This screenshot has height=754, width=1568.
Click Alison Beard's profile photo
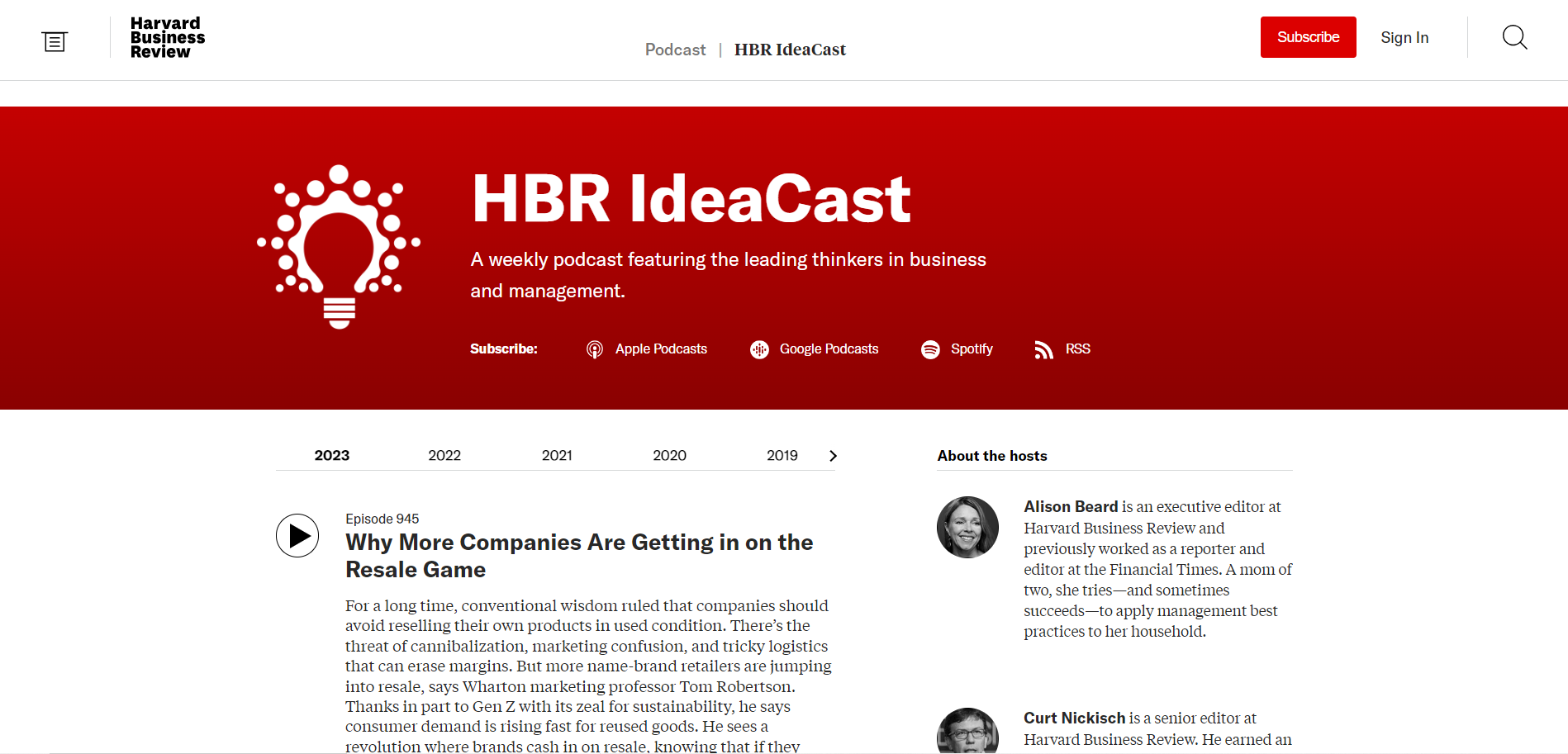[967, 527]
